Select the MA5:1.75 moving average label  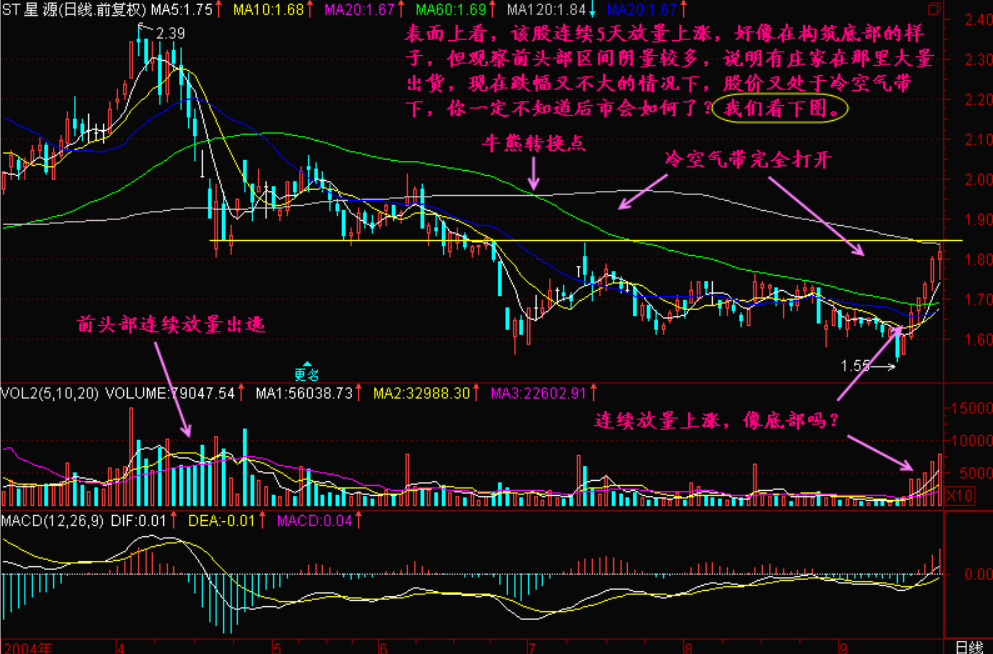pos(181,10)
